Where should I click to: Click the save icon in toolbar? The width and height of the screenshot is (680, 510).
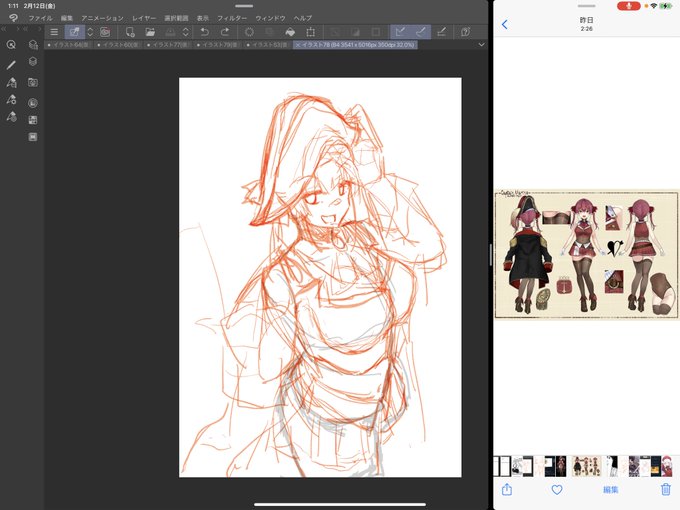[170, 32]
